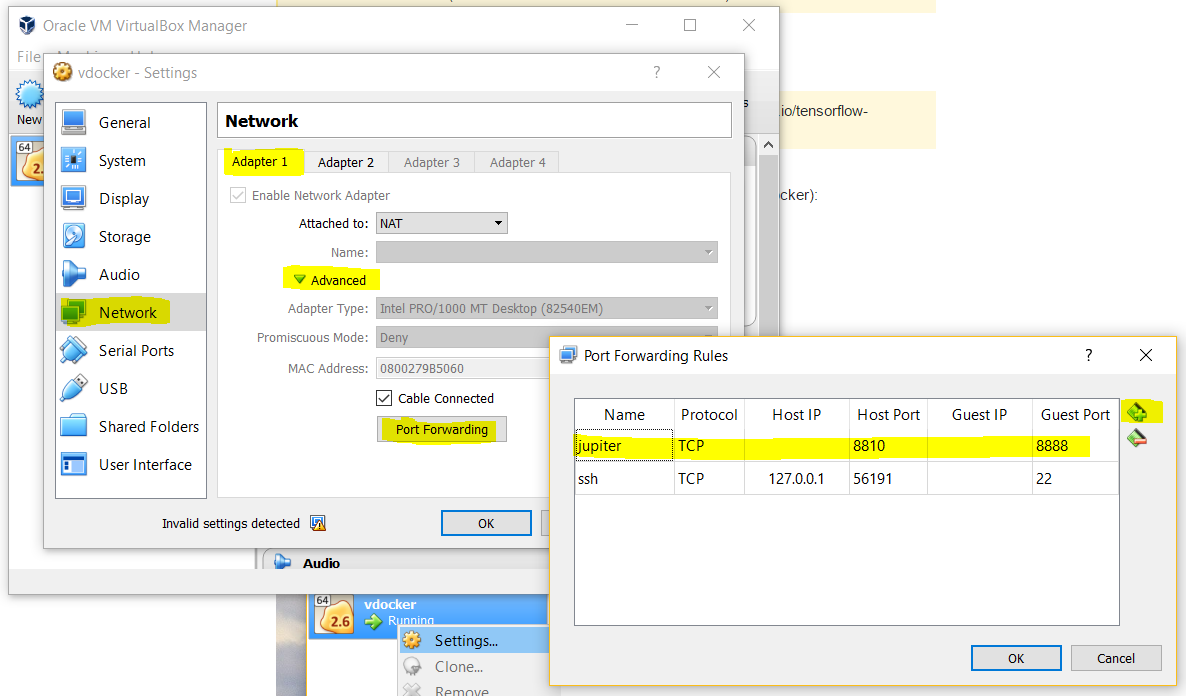1186x696 pixels.
Task: Add new port forwarding rule
Action: pos(1137,412)
